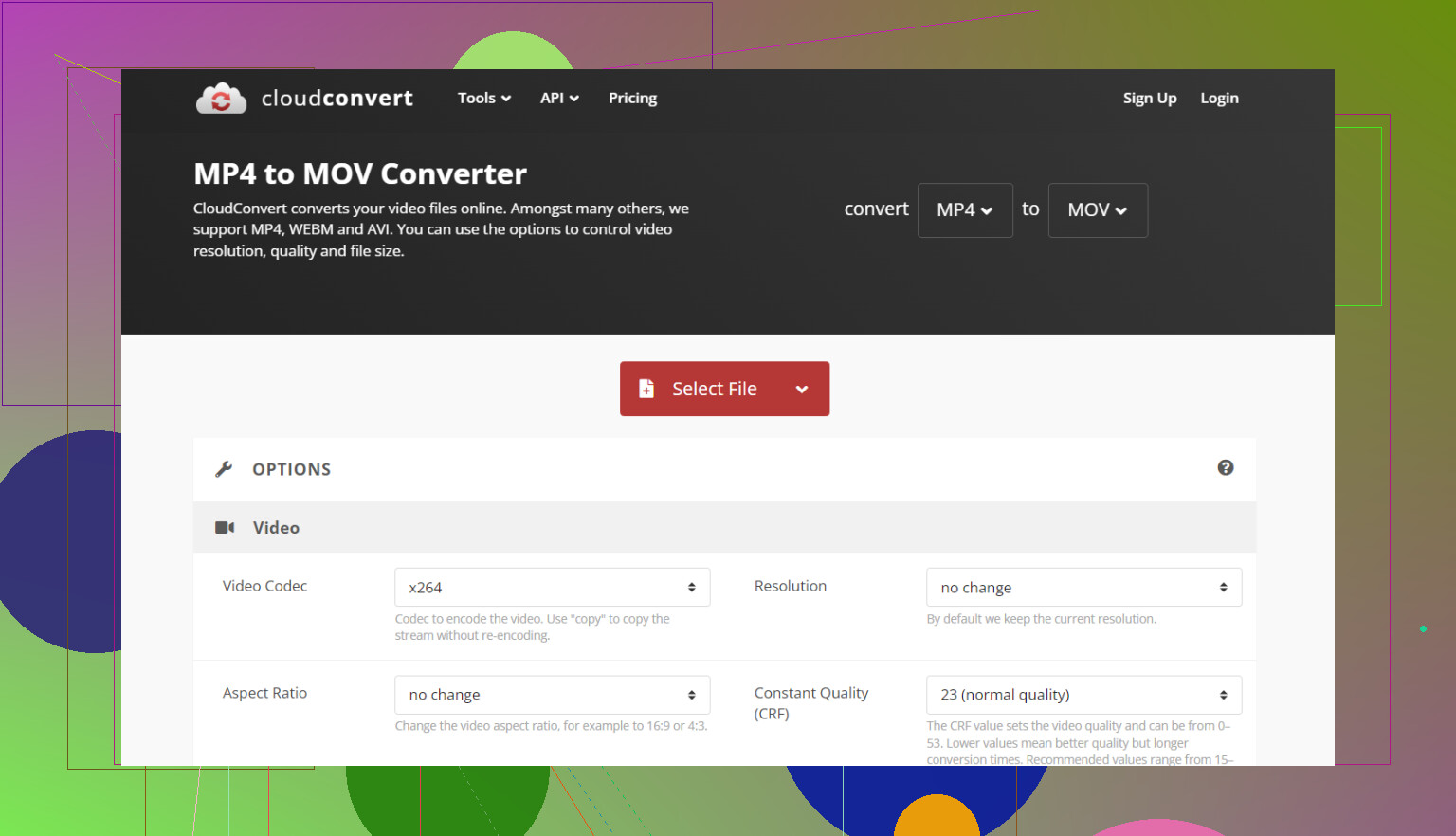Click the video camera icon beside Video
Image resolution: width=1456 pixels, height=836 pixels.
[225, 527]
